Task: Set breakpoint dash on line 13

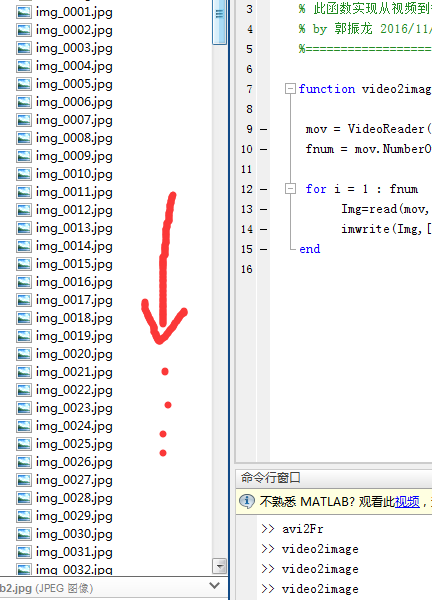Action: point(264,210)
